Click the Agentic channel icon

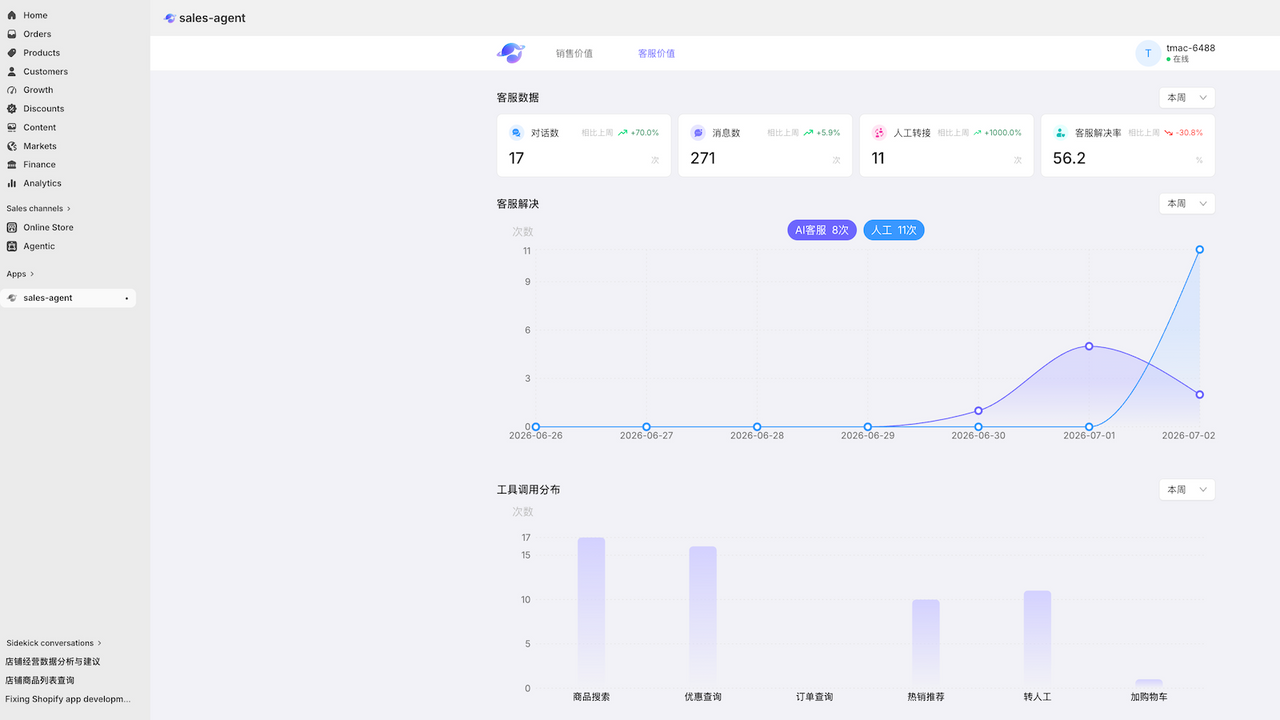[12, 246]
